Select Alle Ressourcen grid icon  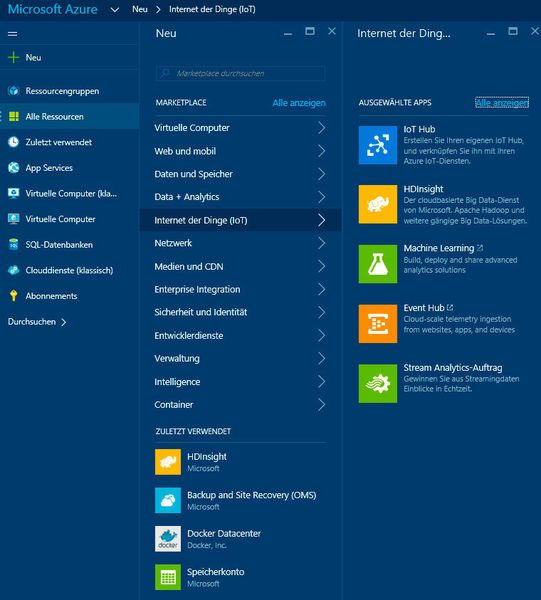[14, 116]
